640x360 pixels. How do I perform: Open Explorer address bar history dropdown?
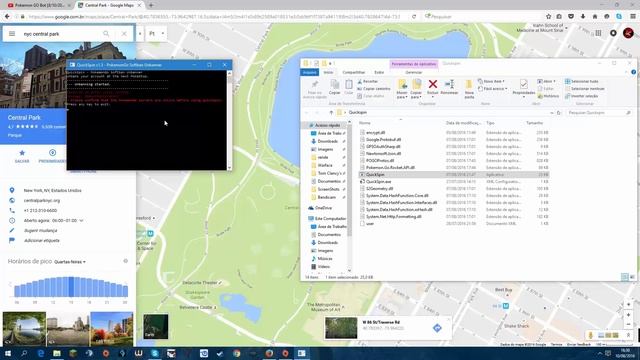552,113
